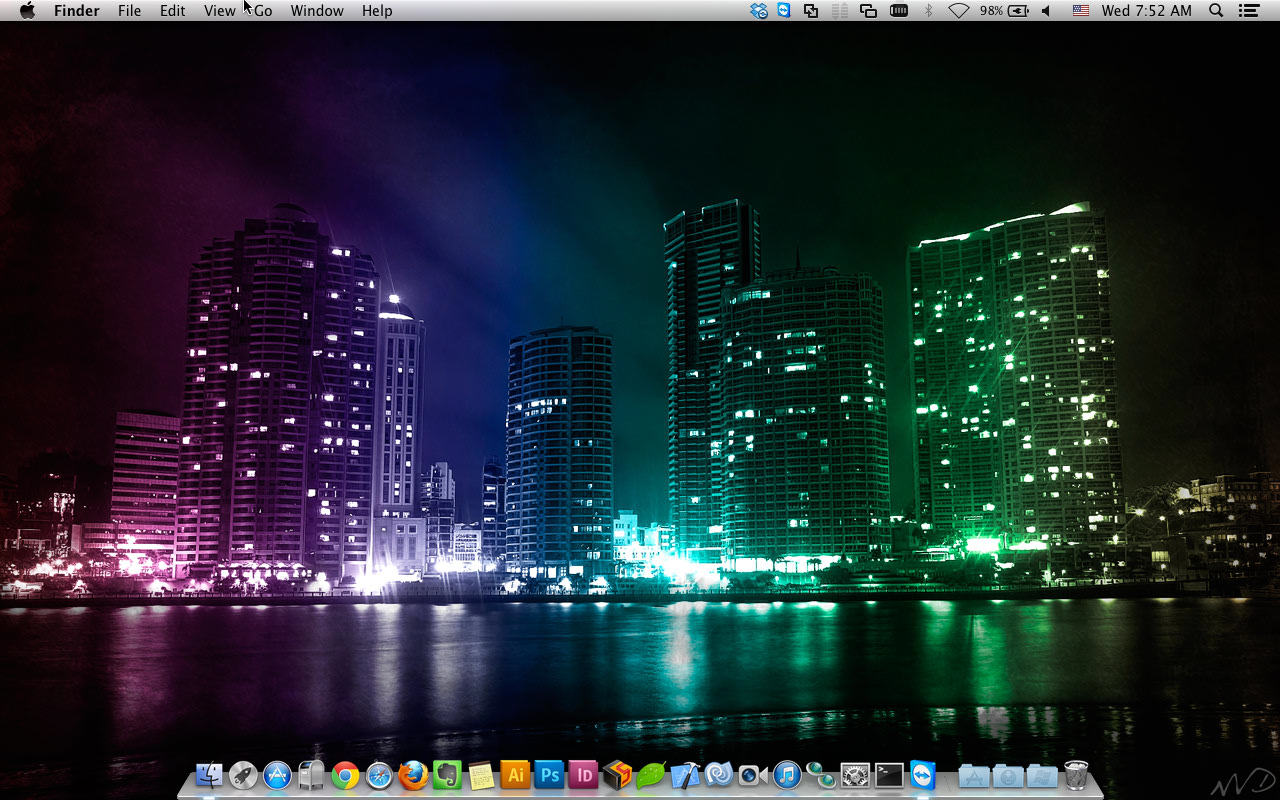The height and width of the screenshot is (800, 1280).
Task: Open the battery 98% status menu
Action: (1005, 10)
